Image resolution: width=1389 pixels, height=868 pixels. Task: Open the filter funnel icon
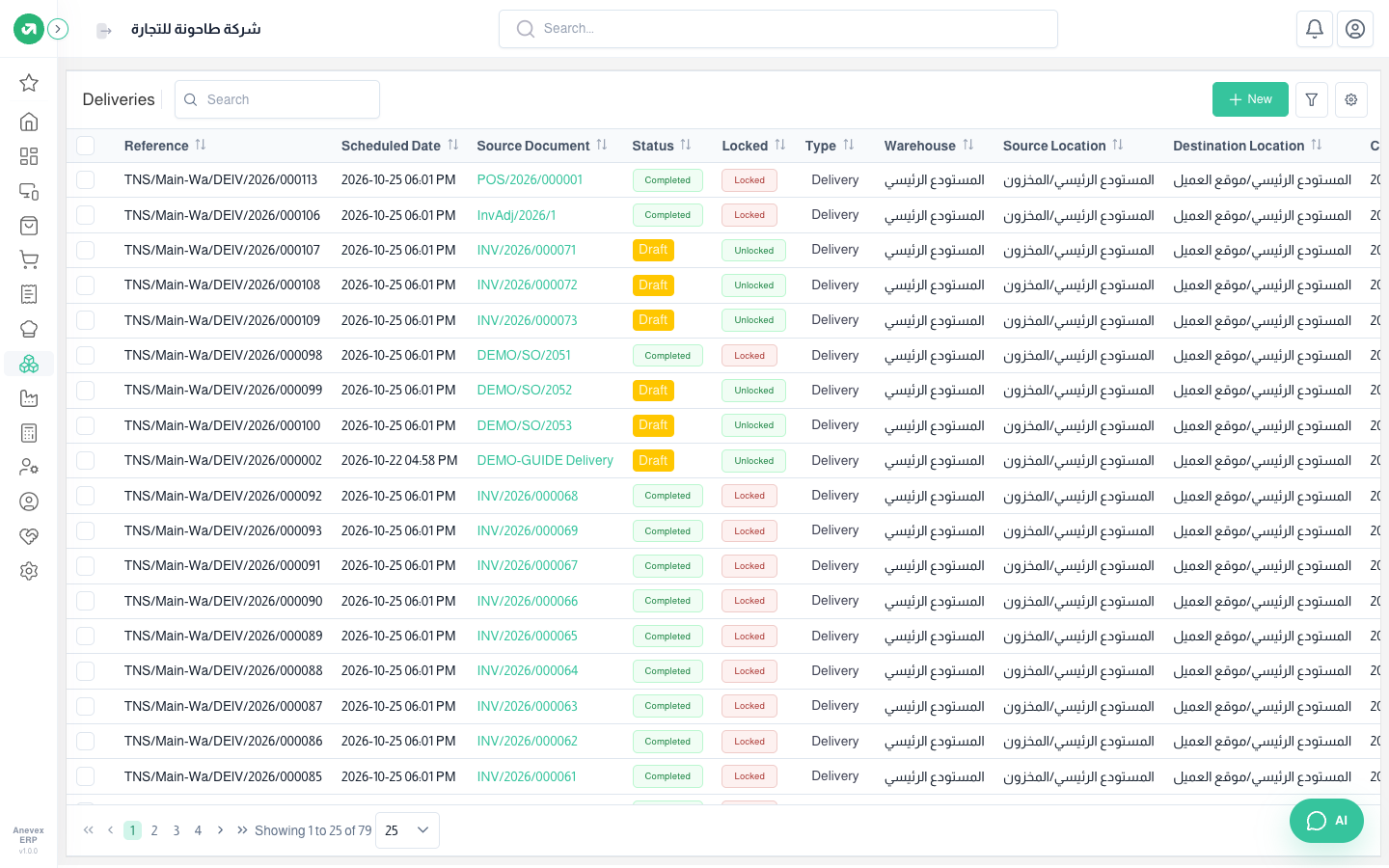1311,99
